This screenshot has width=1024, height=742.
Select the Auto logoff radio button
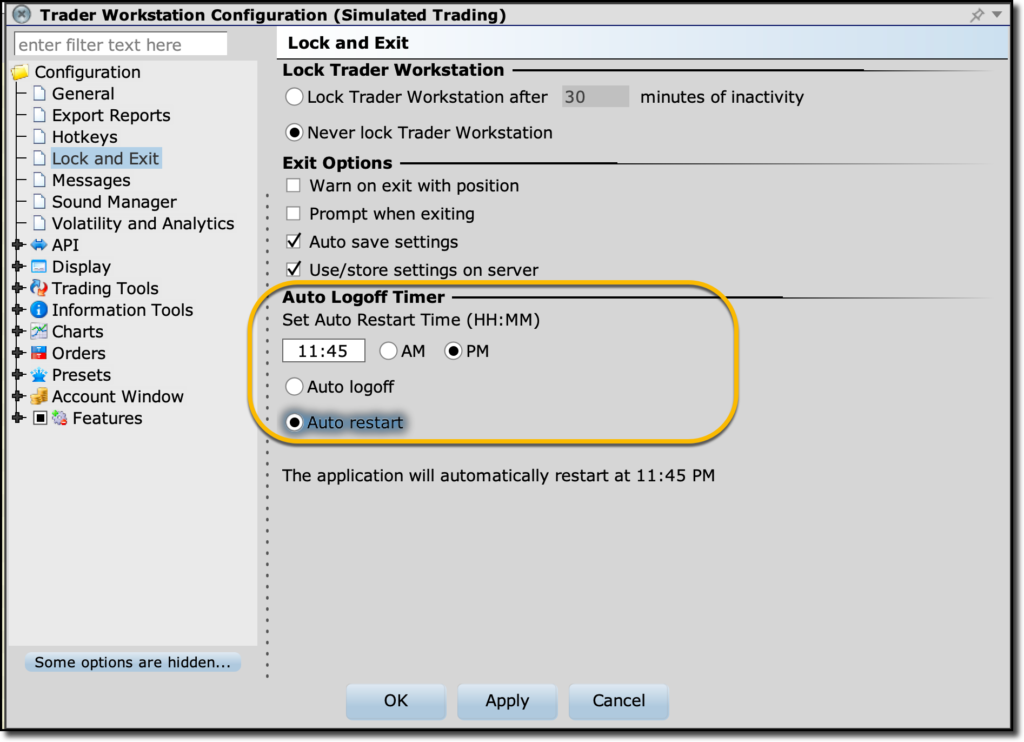point(294,386)
